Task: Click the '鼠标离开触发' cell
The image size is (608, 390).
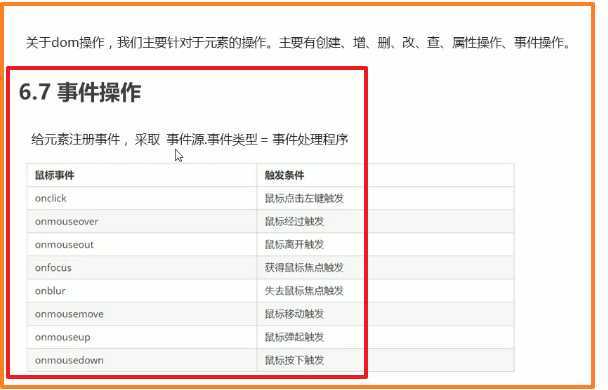Action: coord(385,245)
